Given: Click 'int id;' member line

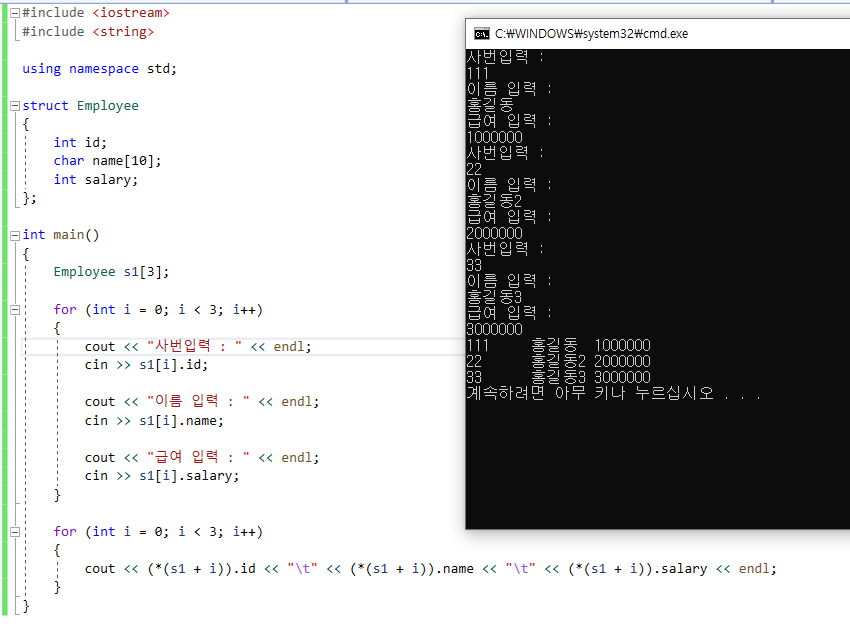Looking at the screenshot, I should [x=80, y=143].
